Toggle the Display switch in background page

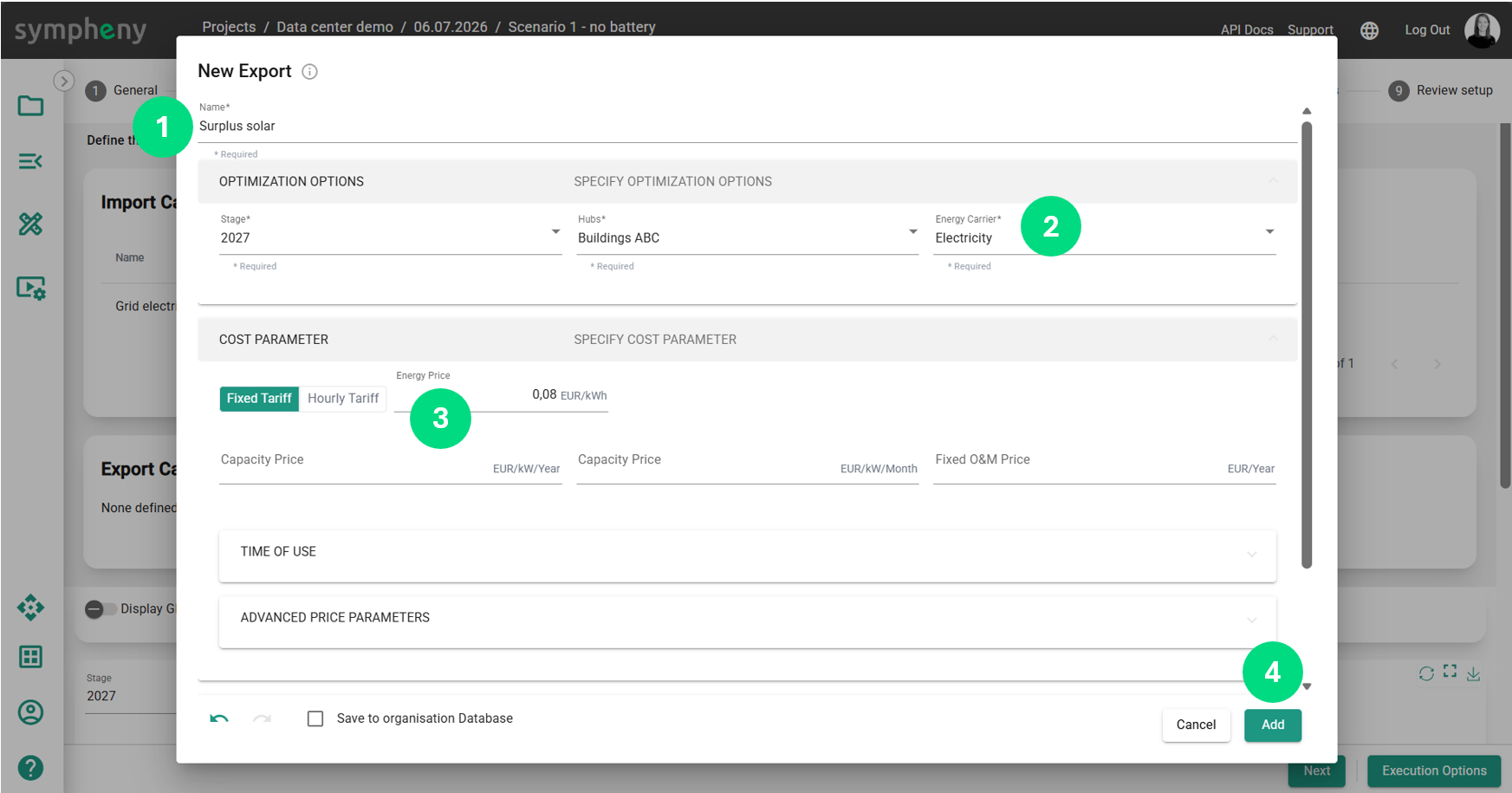tap(101, 609)
